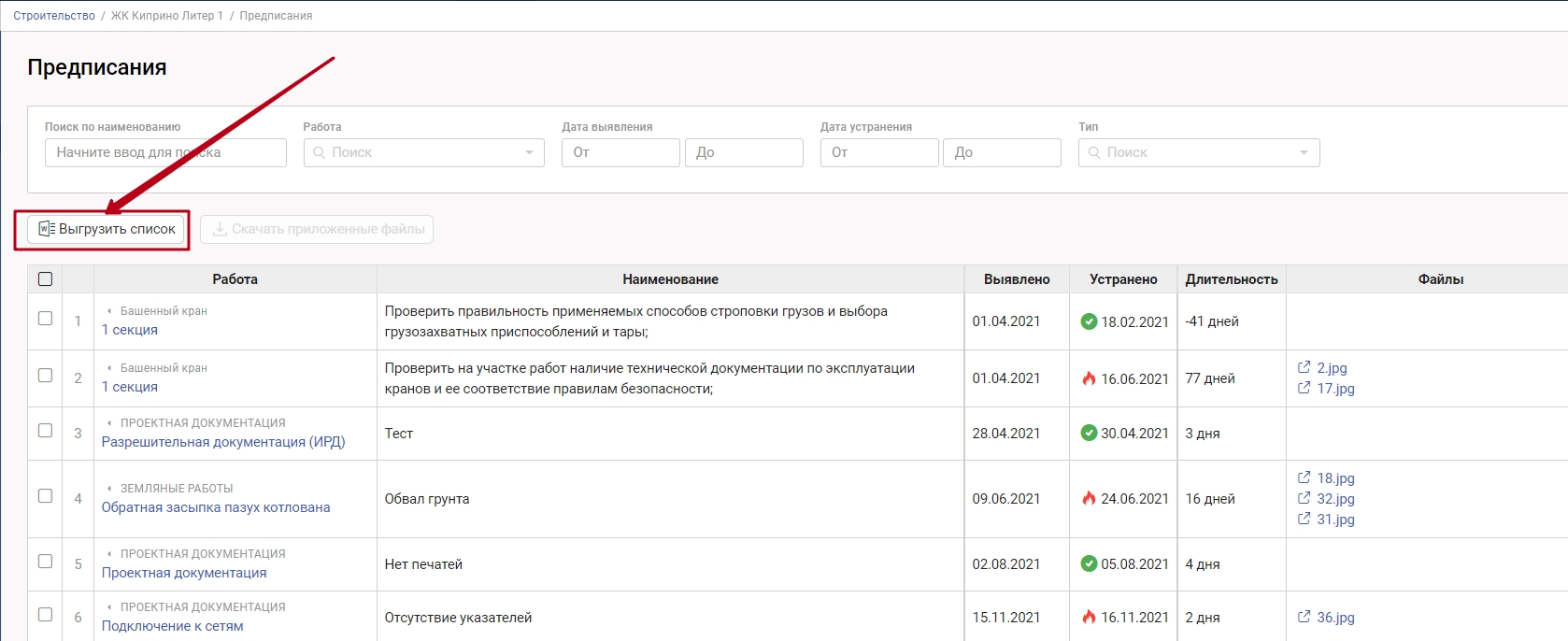This screenshot has width=1568, height=641.
Task: Open ЖК Киприно Литер 1 breadcrumb item
Action: tap(167, 16)
